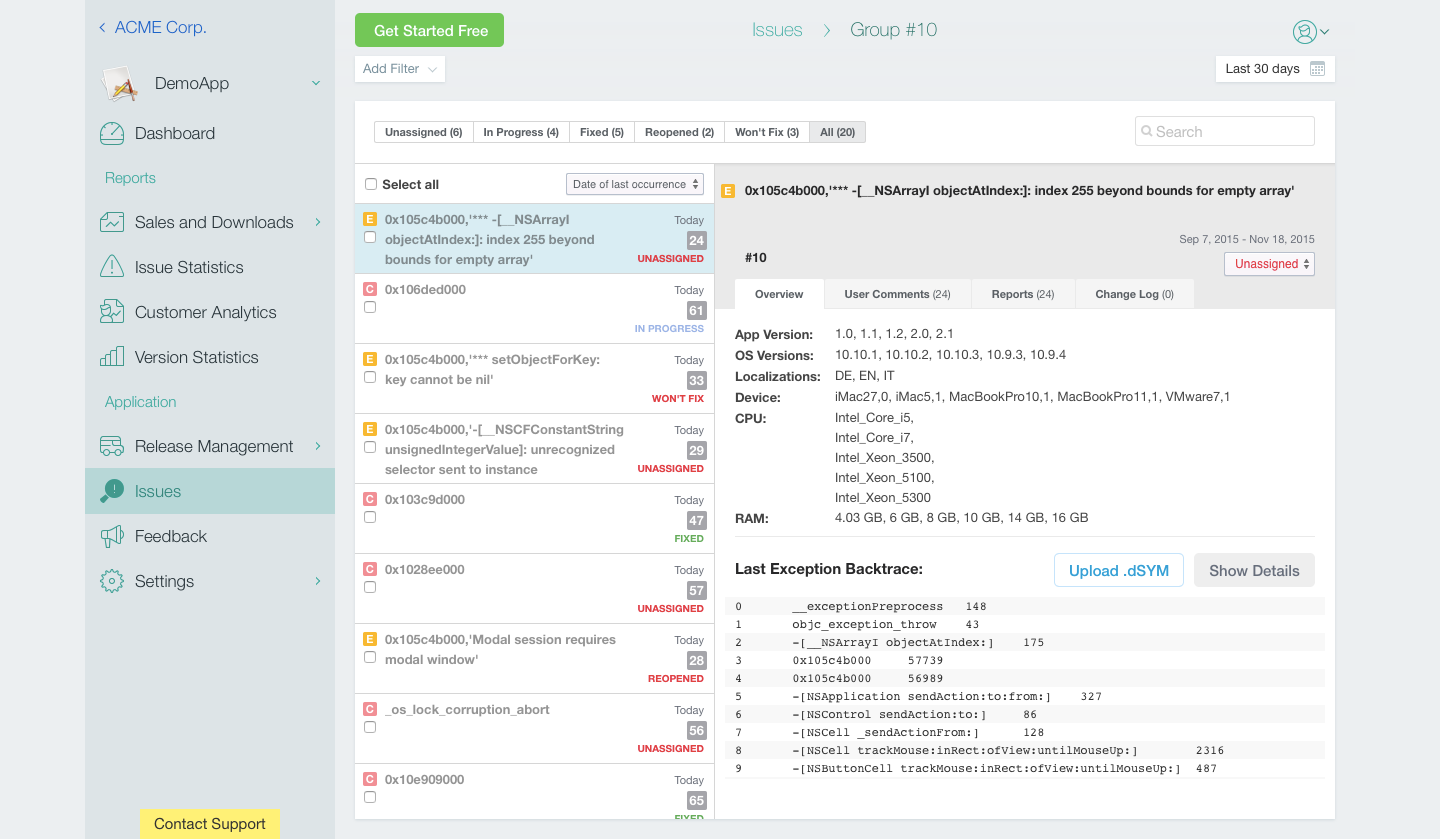The height and width of the screenshot is (839, 1440).
Task: Click the Show Details button
Action: pyautogui.click(x=1254, y=570)
